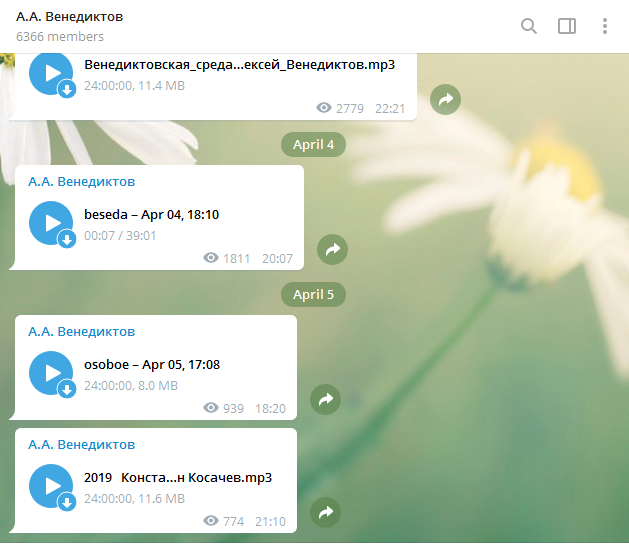Download the osoboe Apr 05 audio

click(67, 389)
